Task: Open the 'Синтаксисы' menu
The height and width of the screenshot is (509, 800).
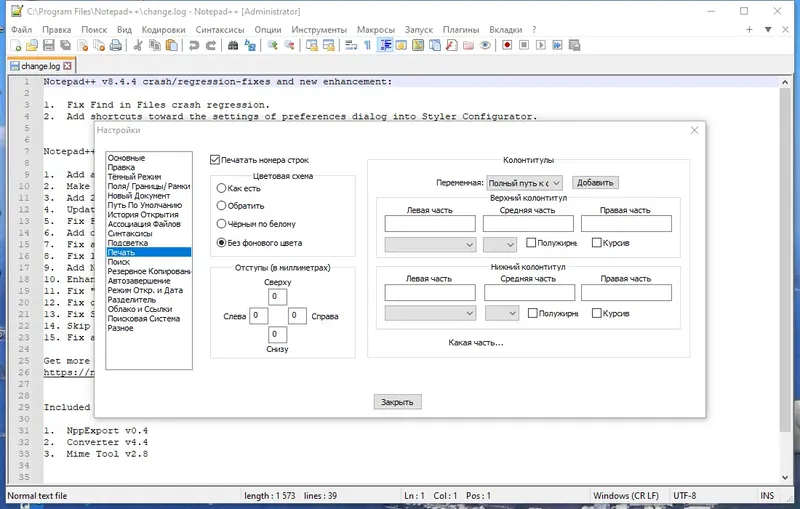Action: tap(220, 30)
